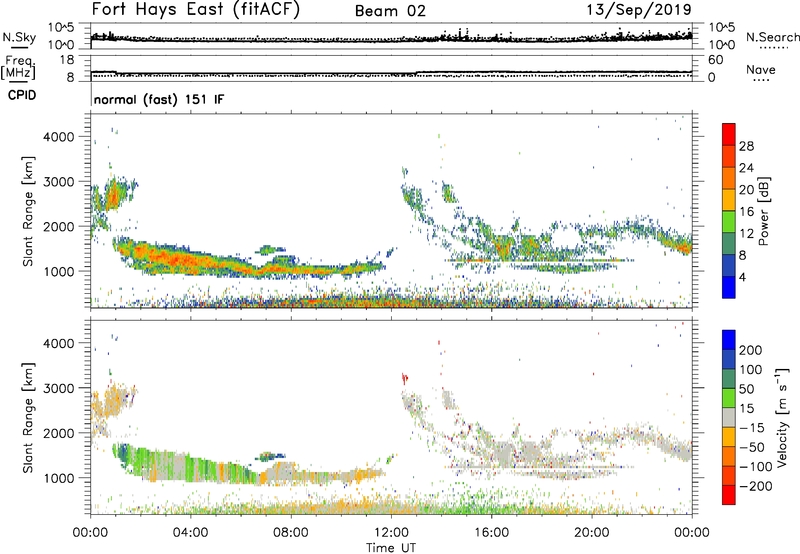This screenshot has width=800, height=554.
Task: Click the '1000' tick on velocity panel
Action: (59, 478)
